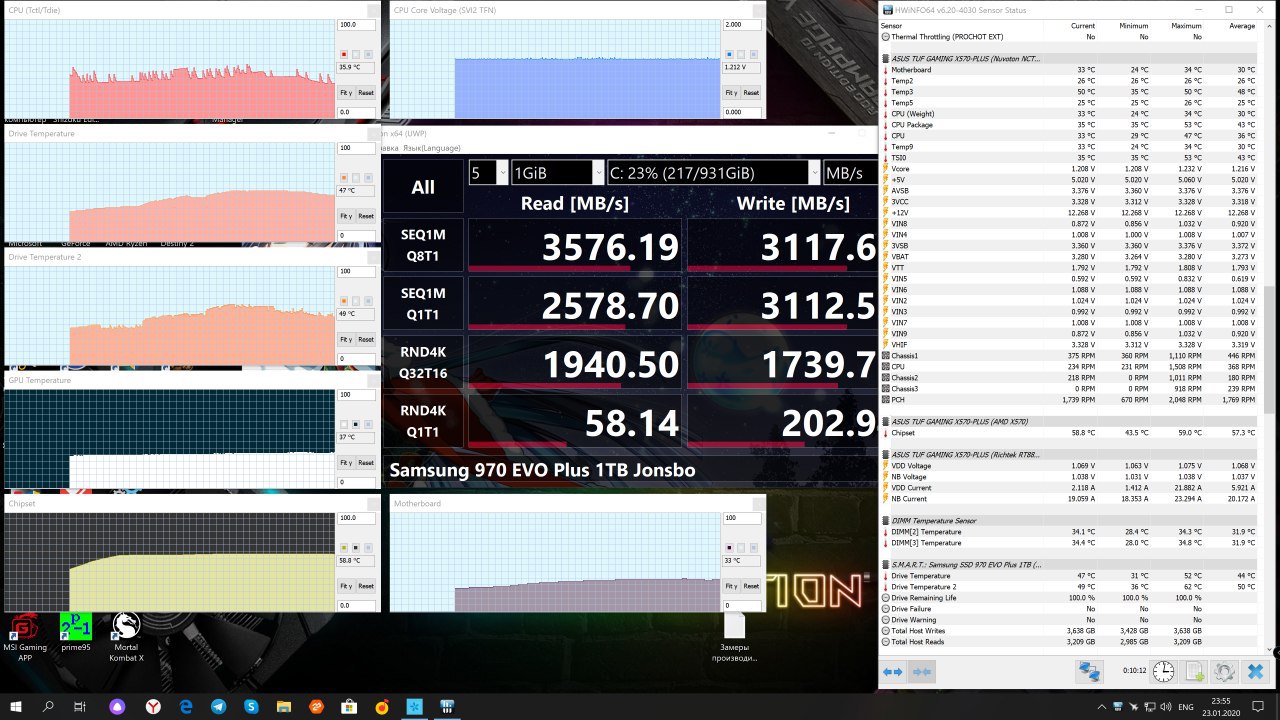Image resolution: width=1280 pixels, height=720 pixels.
Task: Click Fit y in CPU (Tctl/Tdie) graph
Action: [x=346, y=92]
